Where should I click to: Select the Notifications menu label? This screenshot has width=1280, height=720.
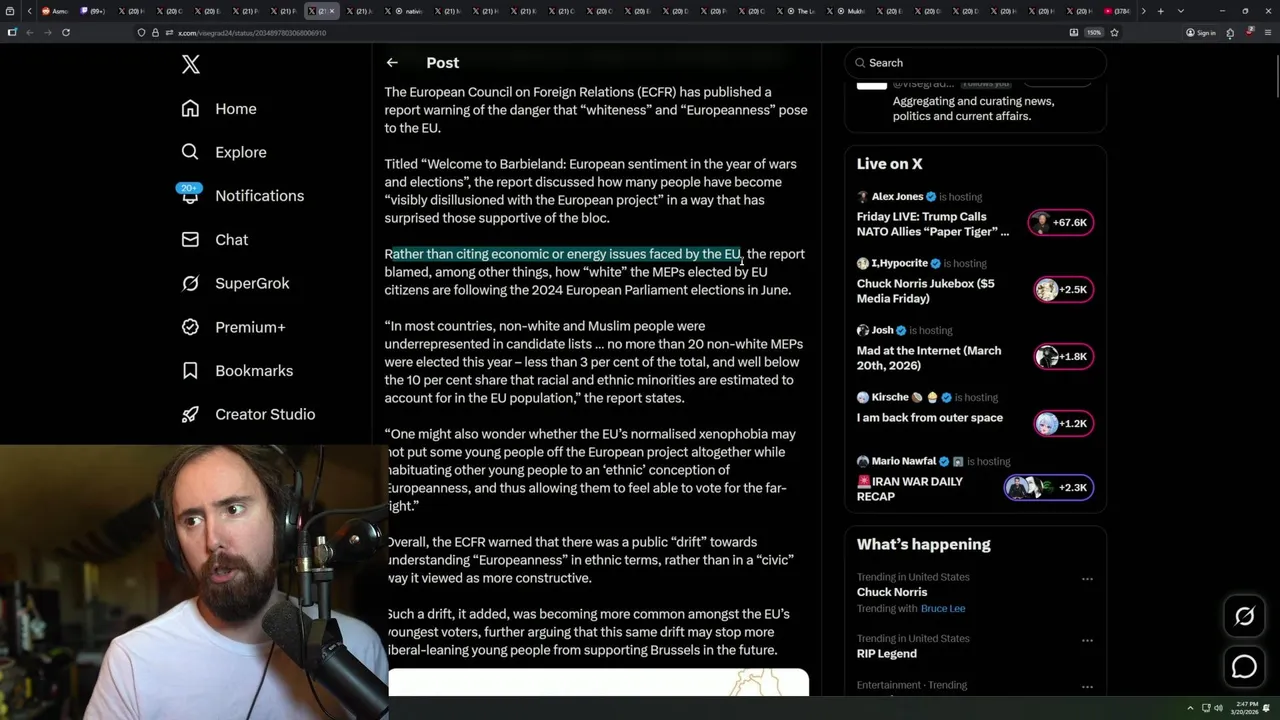click(259, 196)
